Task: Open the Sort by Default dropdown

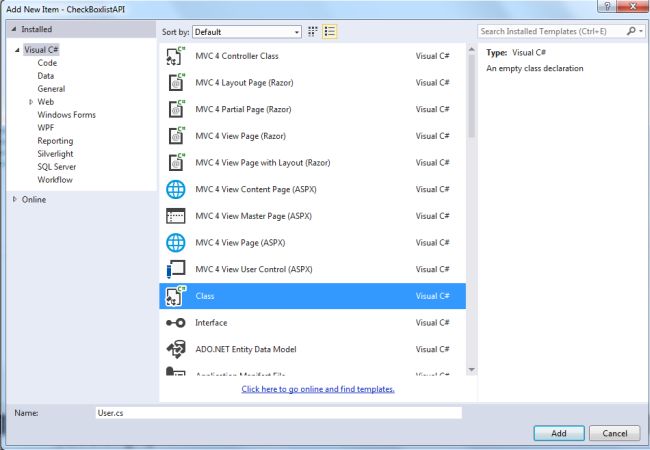Action: click(x=247, y=32)
